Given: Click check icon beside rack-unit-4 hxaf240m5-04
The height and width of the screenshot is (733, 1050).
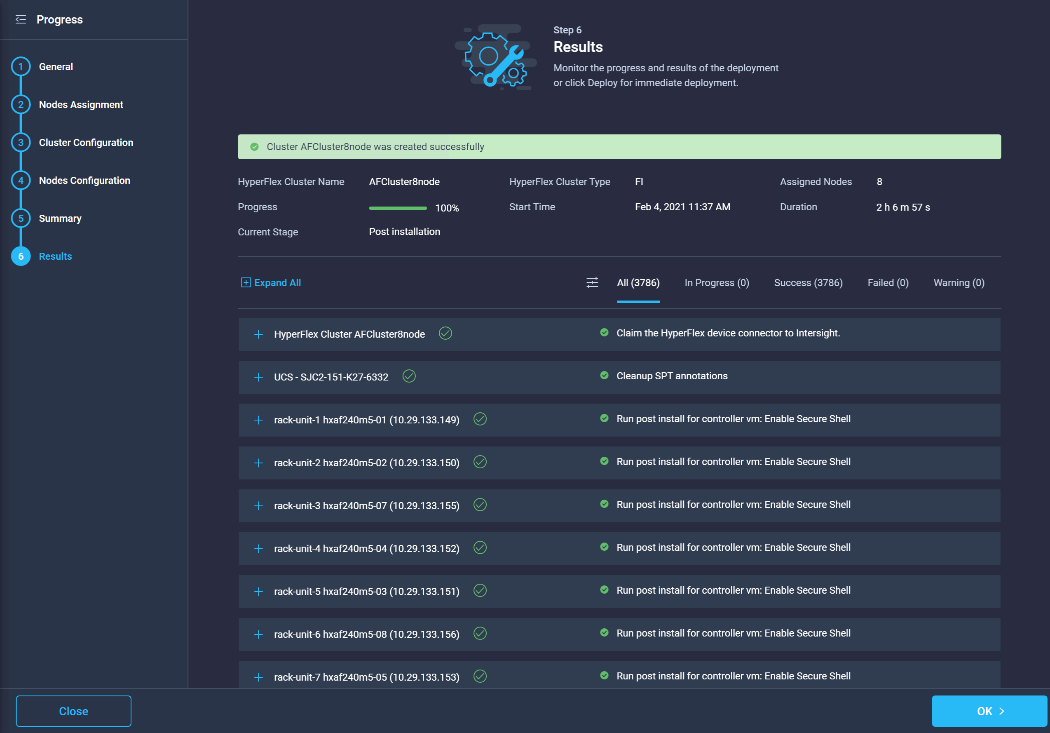Looking at the screenshot, I should [x=480, y=548].
